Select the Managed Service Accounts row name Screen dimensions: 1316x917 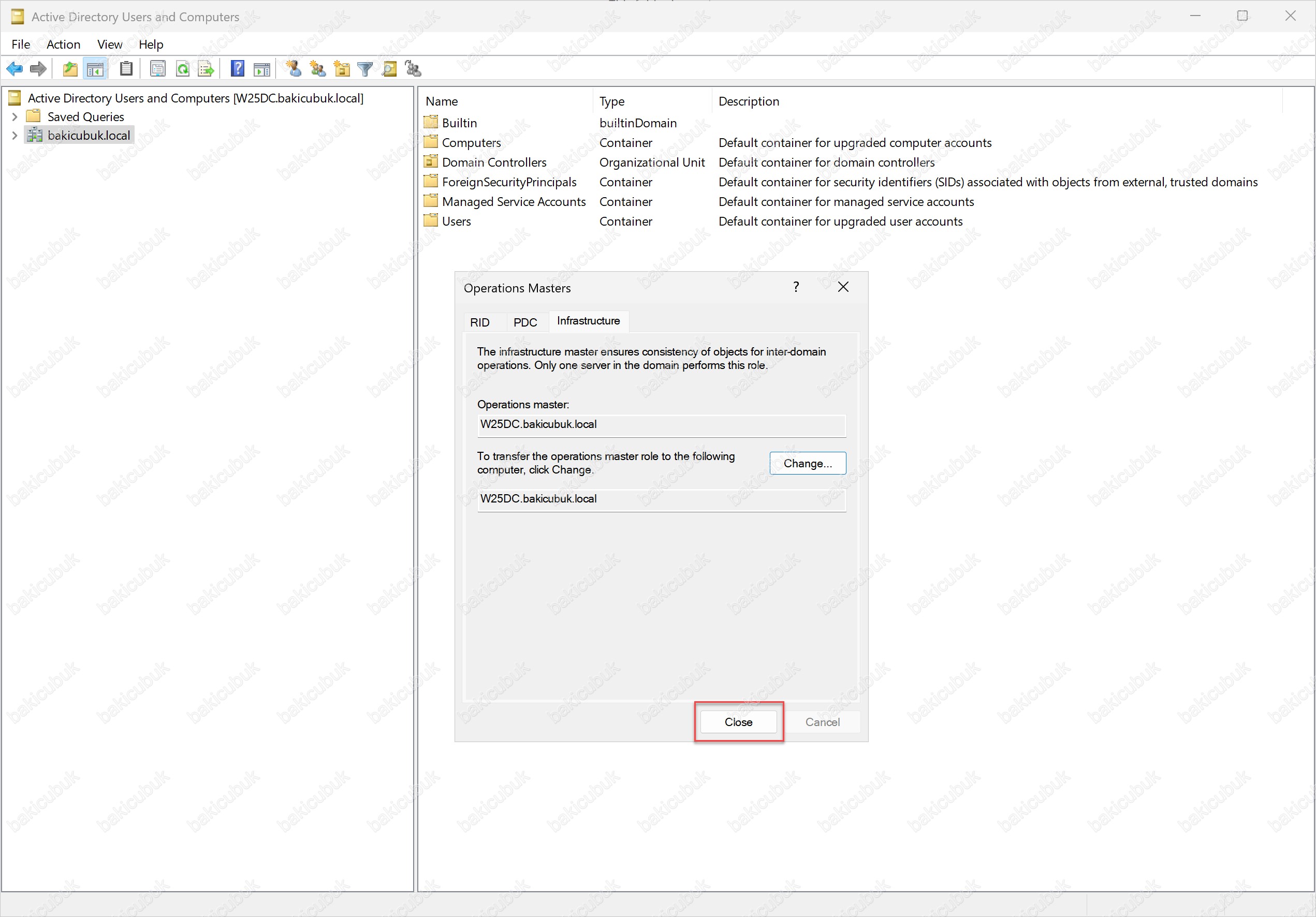pyautogui.click(x=514, y=202)
